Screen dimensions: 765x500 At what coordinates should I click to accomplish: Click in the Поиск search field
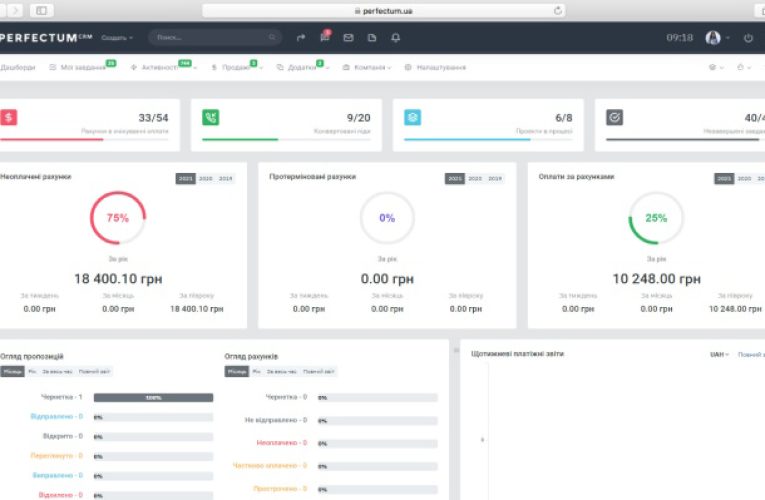coord(215,38)
